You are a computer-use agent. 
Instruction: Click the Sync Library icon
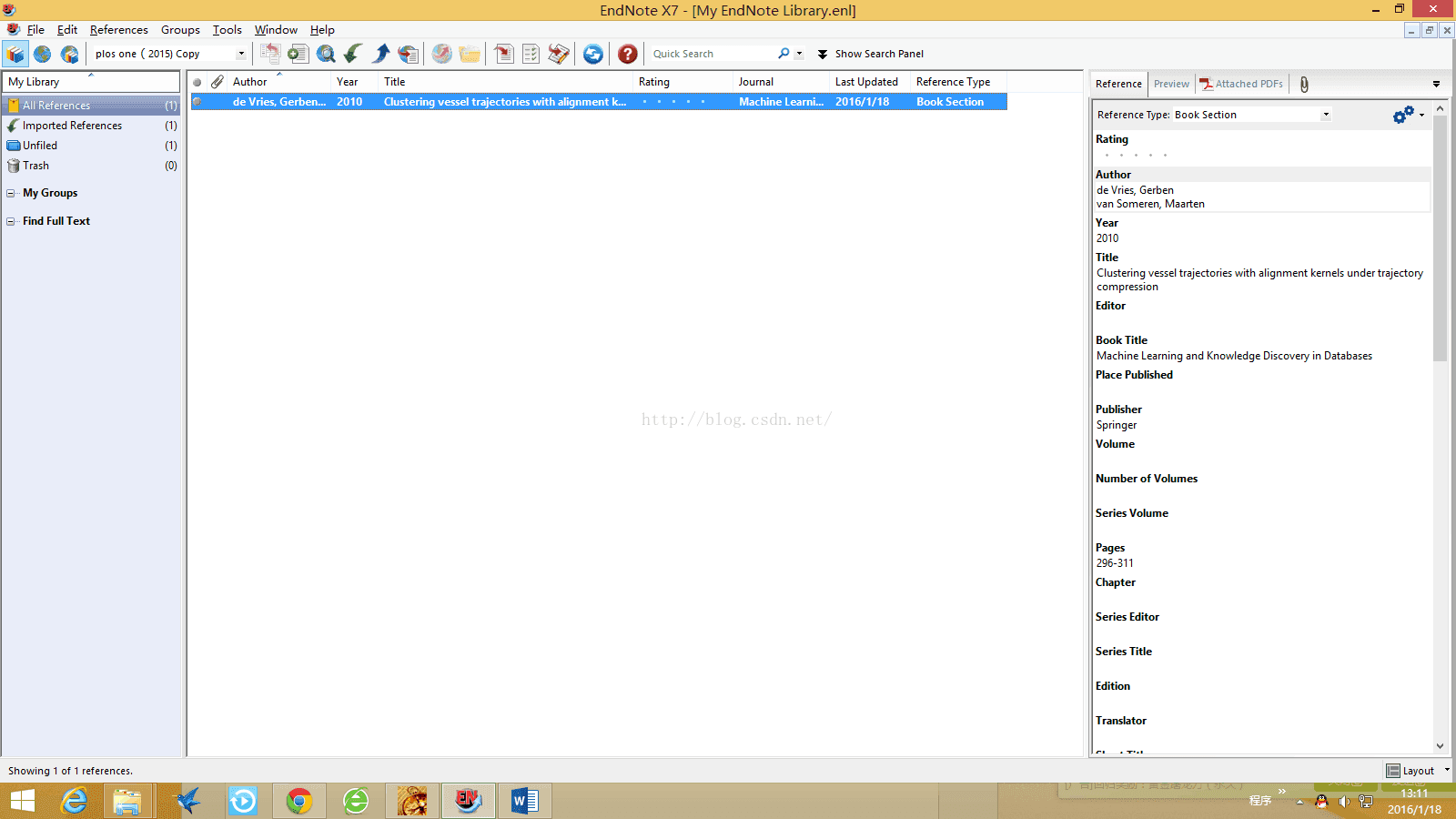593,54
